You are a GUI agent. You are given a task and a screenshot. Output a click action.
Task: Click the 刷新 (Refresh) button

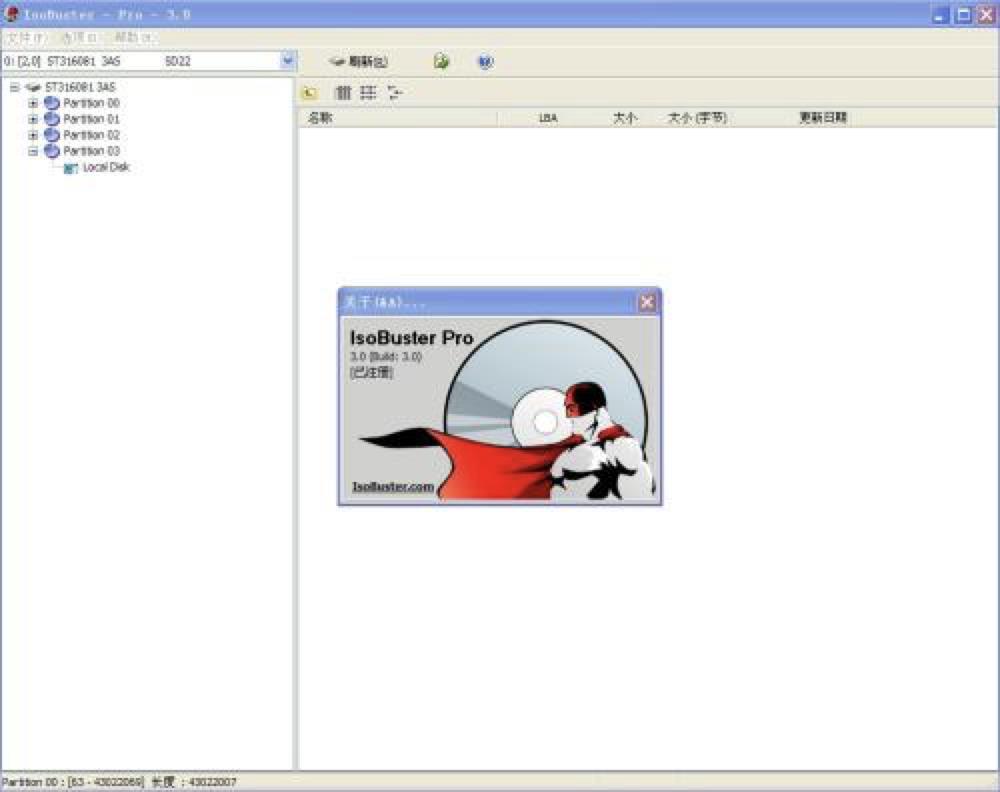pos(358,62)
